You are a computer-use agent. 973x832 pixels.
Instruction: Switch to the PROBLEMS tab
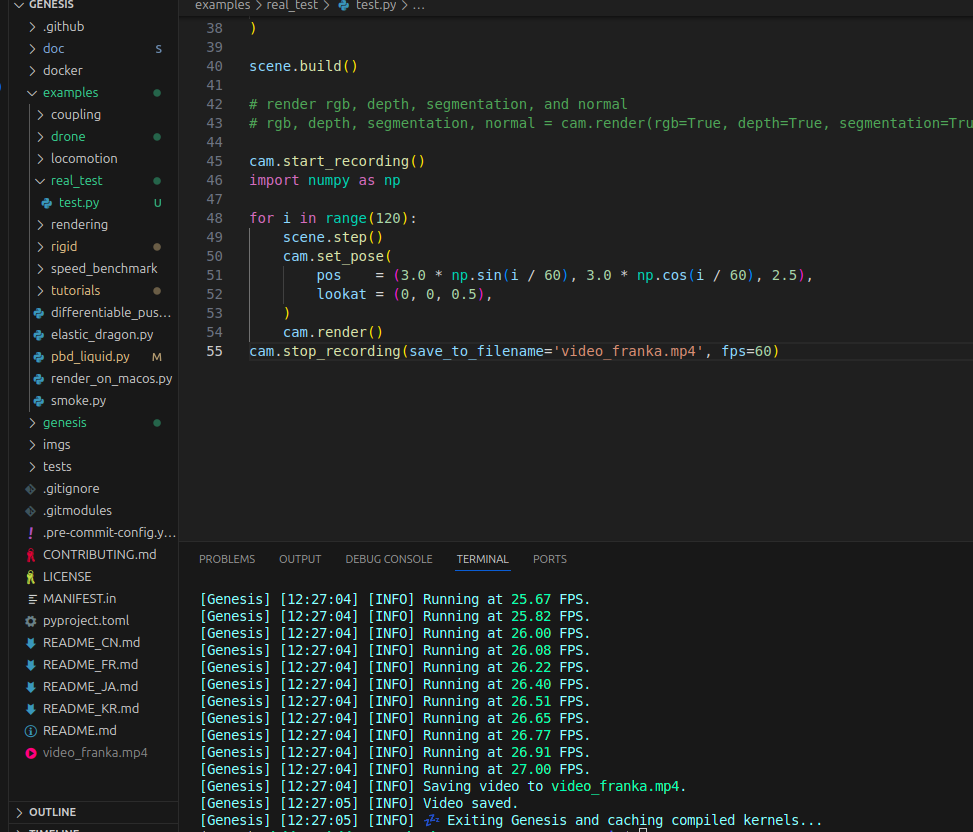click(226, 559)
